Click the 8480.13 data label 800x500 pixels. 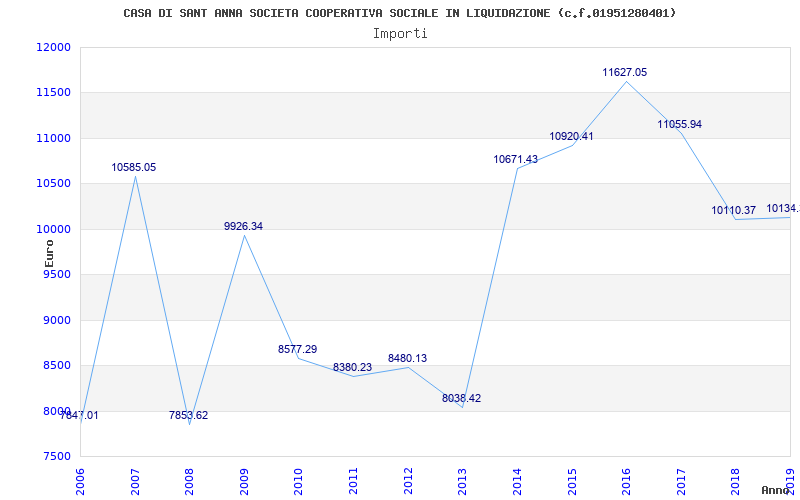coord(407,358)
